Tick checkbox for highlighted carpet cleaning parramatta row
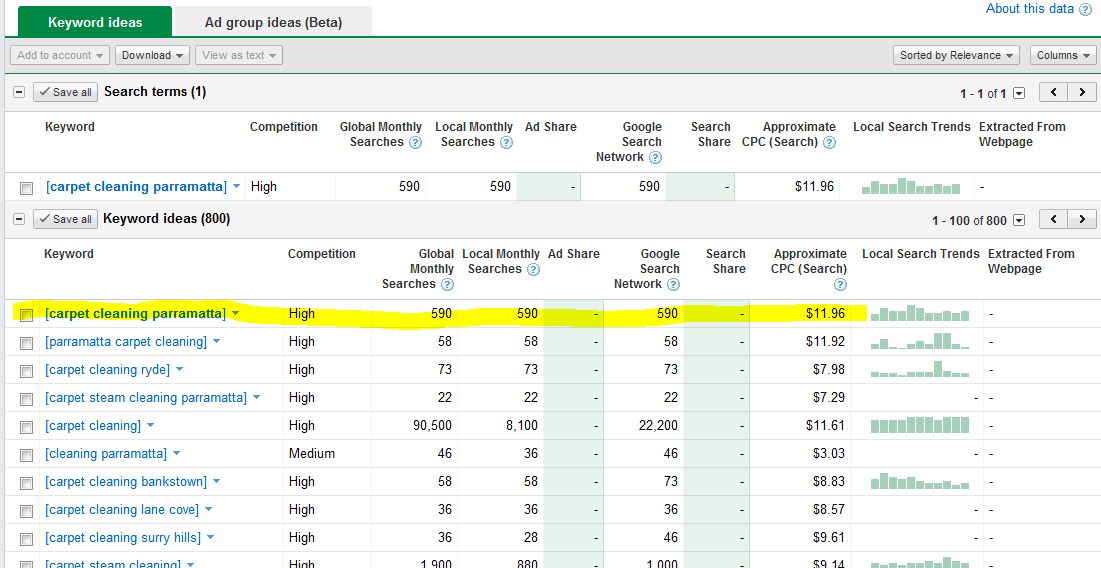This screenshot has width=1101, height=568. (x=27, y=315)
